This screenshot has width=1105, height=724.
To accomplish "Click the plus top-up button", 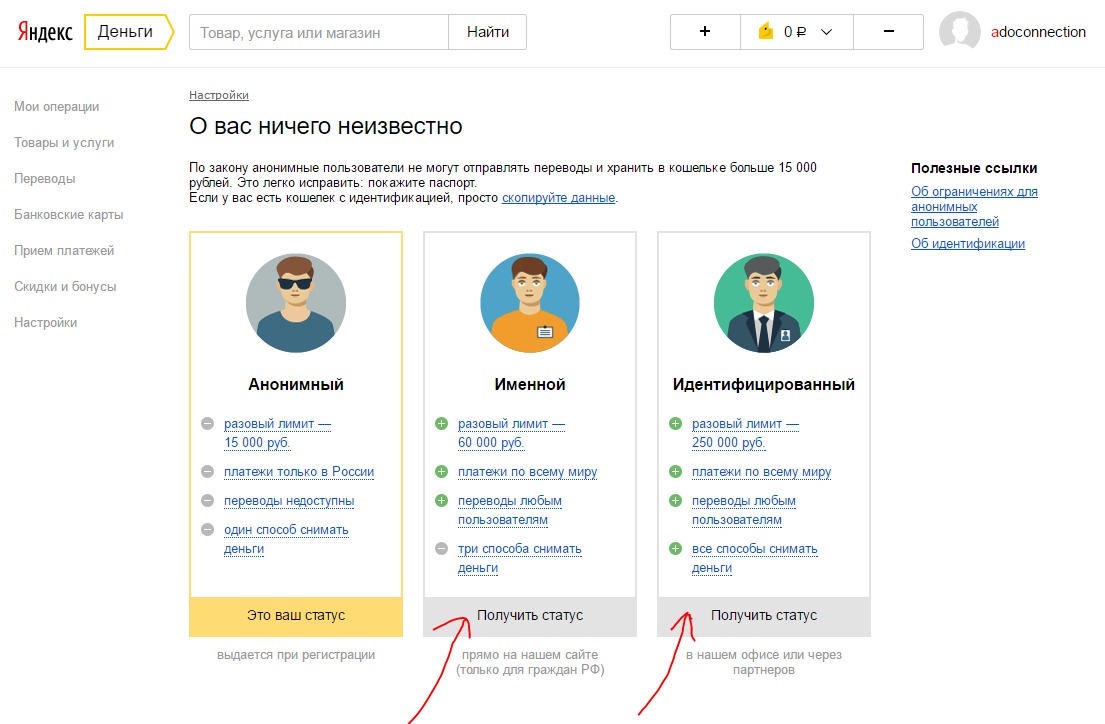I will click(705, 32).
